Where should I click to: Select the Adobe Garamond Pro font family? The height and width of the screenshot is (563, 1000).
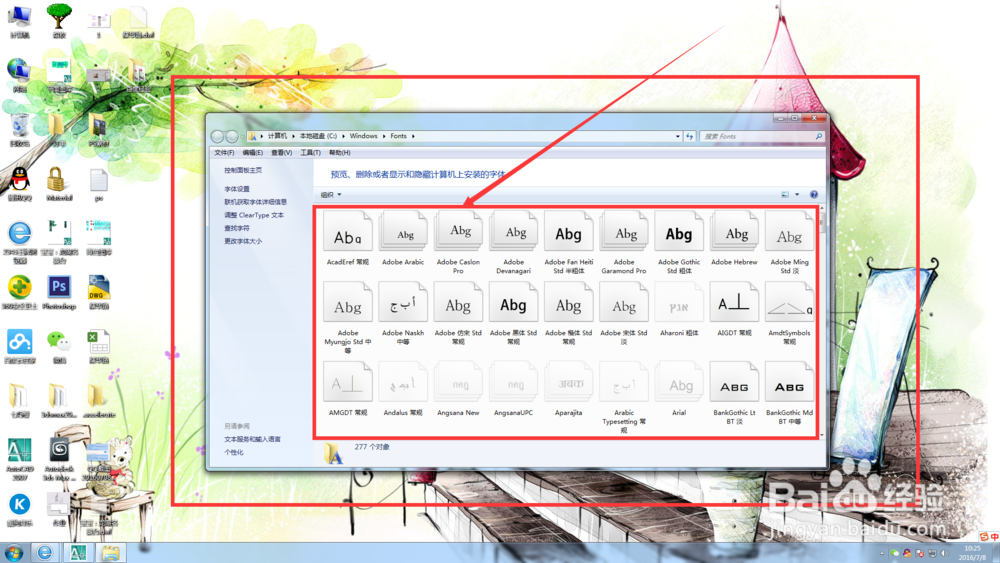624,243
